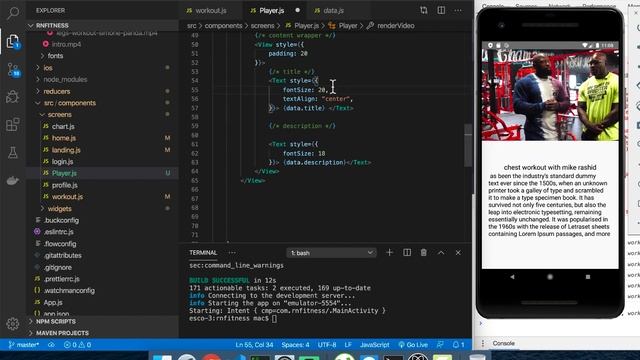Image resolution: width=640 pixels, height=360 pixels.
Task: Open login.js in explorer
Action: coord(62,162)
